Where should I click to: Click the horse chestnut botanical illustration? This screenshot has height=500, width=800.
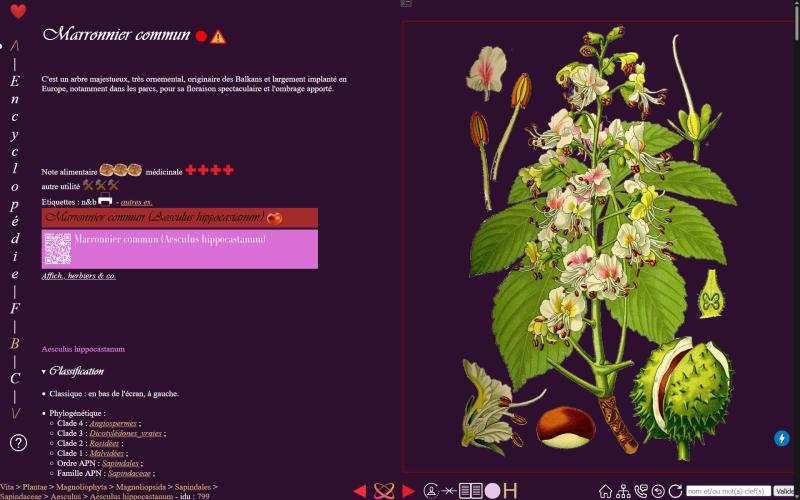599,247
